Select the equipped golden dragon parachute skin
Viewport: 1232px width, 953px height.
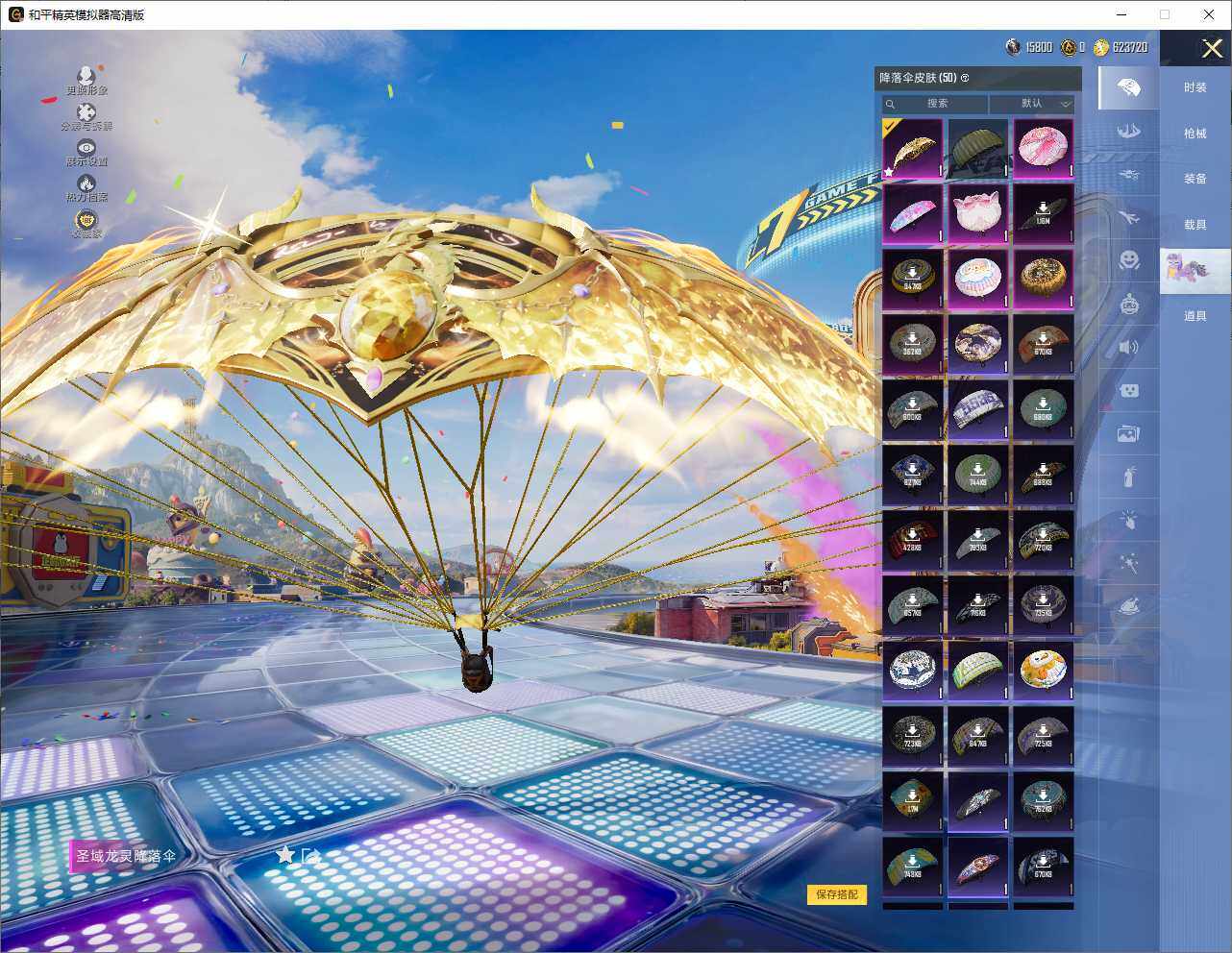913,149
